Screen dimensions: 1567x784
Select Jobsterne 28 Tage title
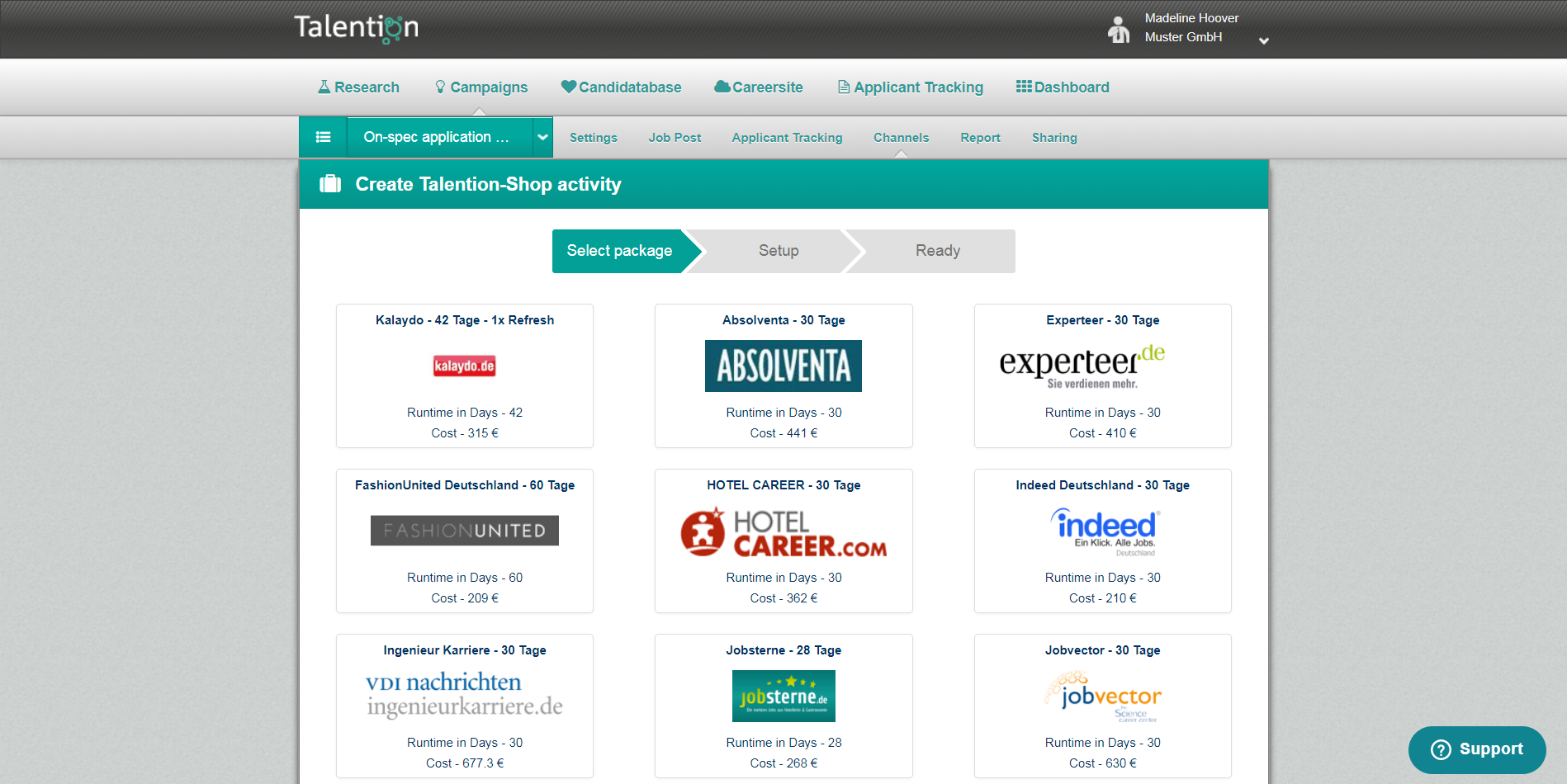(783, 650)
